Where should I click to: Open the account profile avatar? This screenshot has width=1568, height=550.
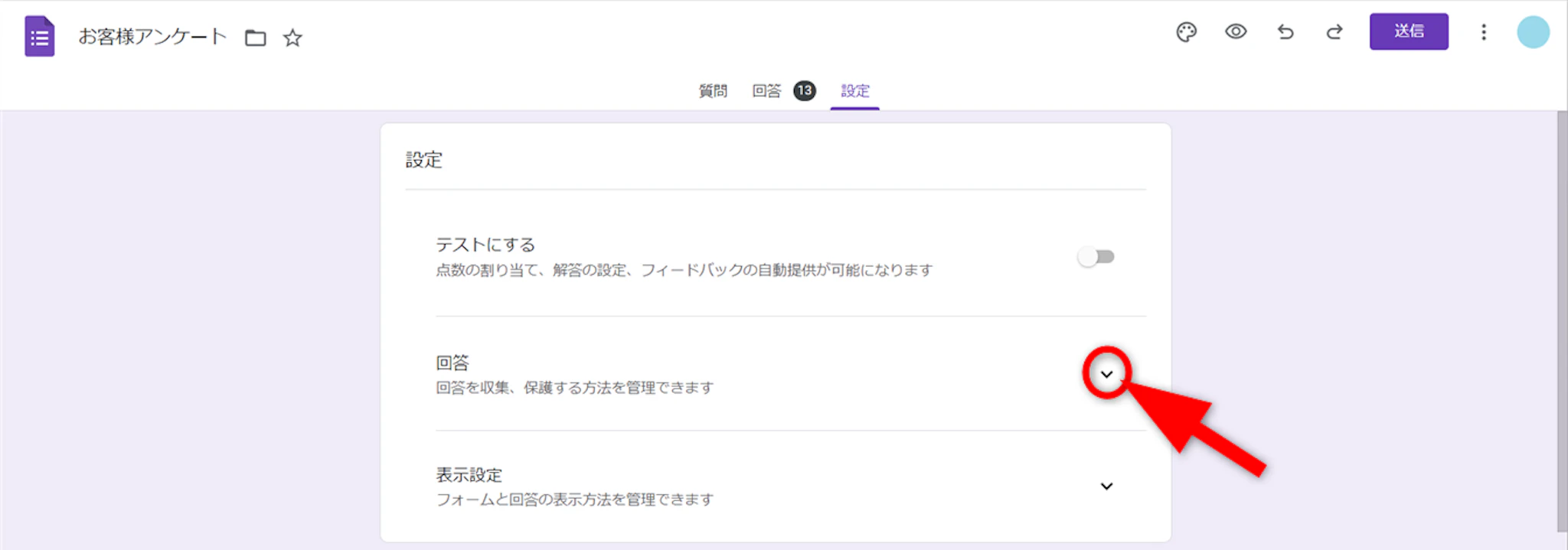coord(1533,32)
